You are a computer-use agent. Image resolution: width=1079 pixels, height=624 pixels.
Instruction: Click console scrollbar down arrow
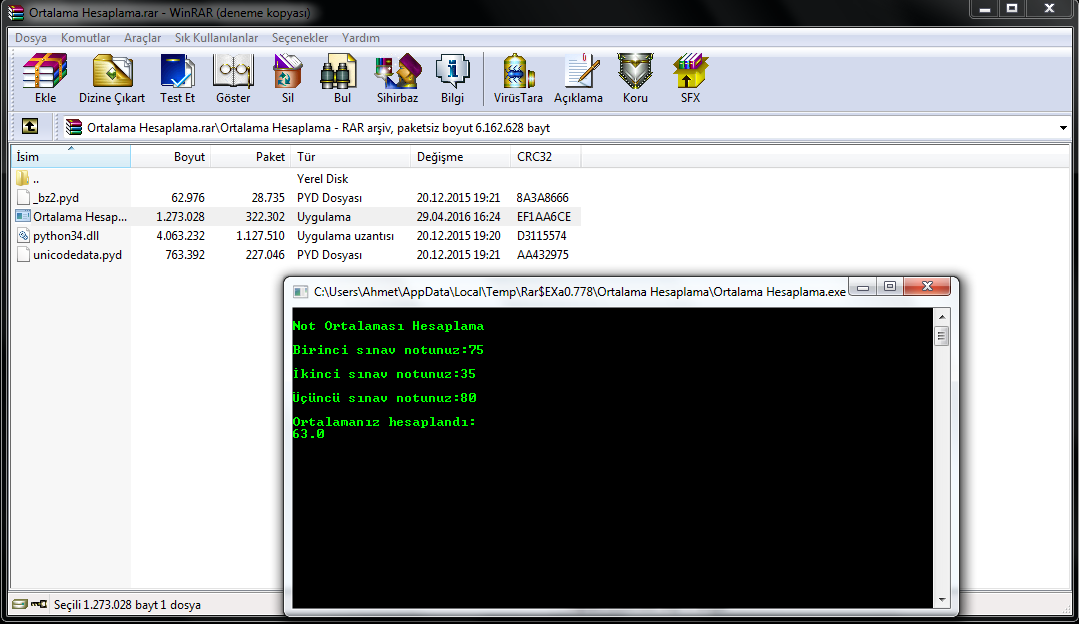pos(942,600)
